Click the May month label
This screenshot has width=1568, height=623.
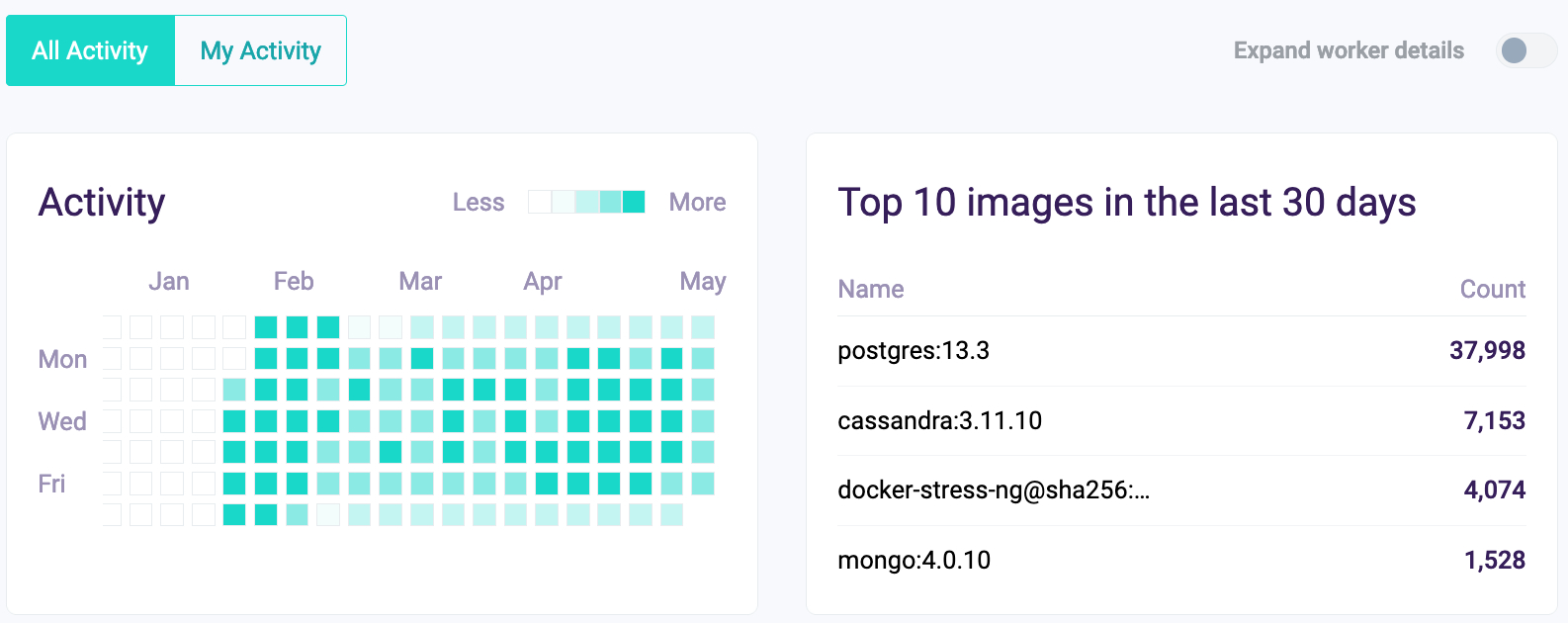click(x=703, y=282)
